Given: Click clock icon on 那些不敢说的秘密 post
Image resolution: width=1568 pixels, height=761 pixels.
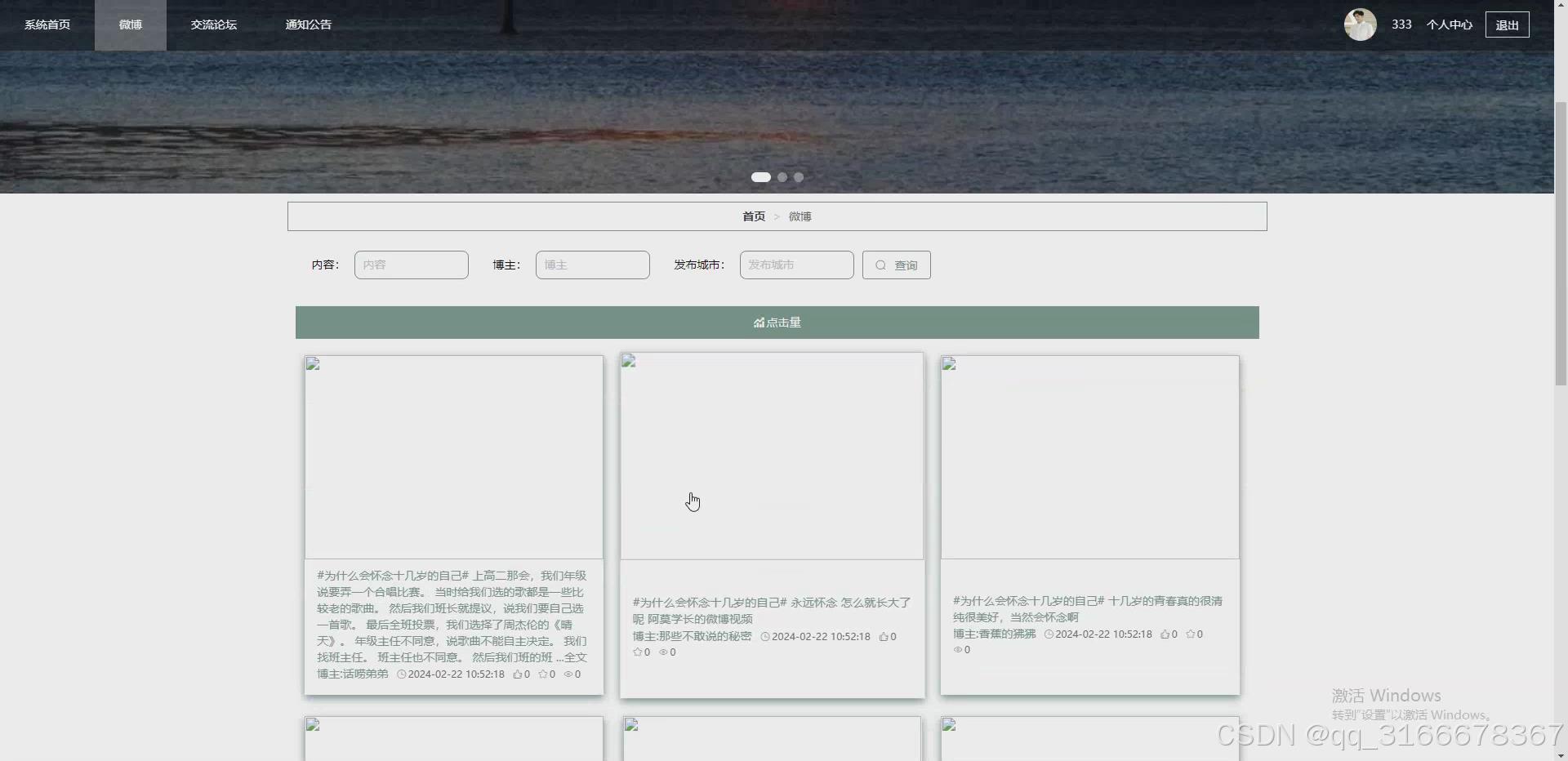Looking at the screenshot, I should 765,637.
